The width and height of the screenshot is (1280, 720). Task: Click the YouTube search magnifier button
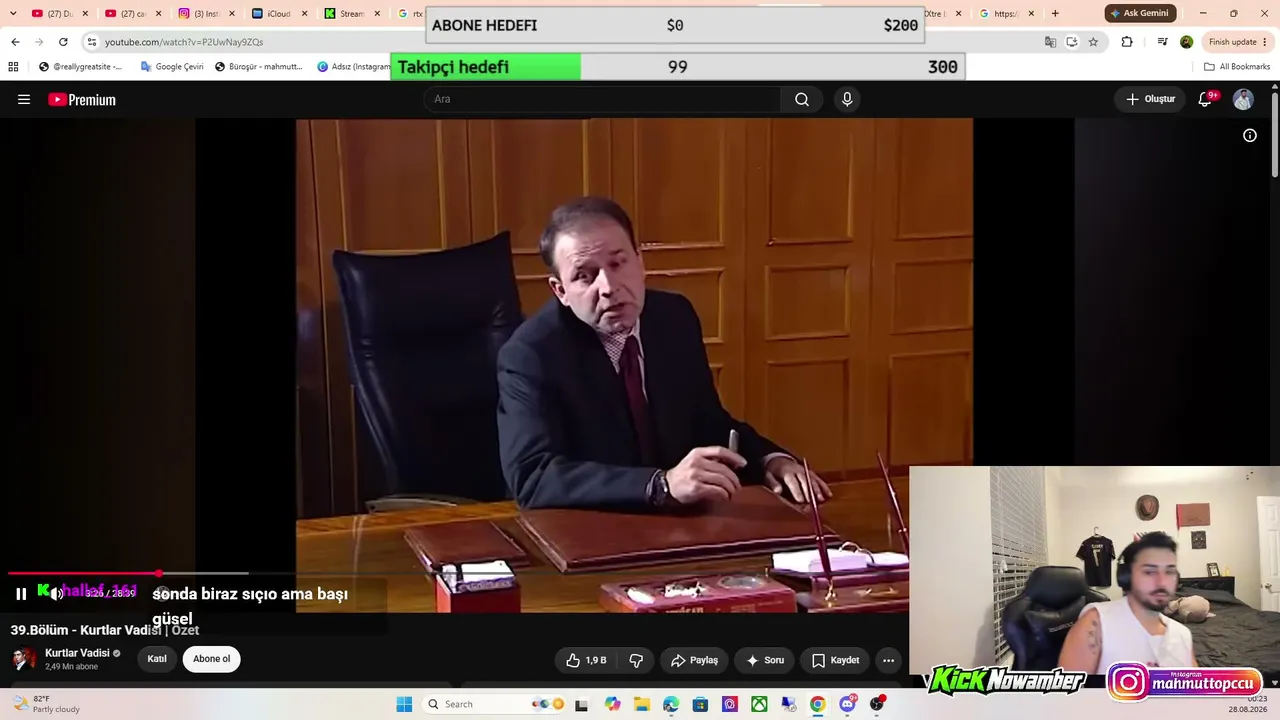(x=802, y=99)
